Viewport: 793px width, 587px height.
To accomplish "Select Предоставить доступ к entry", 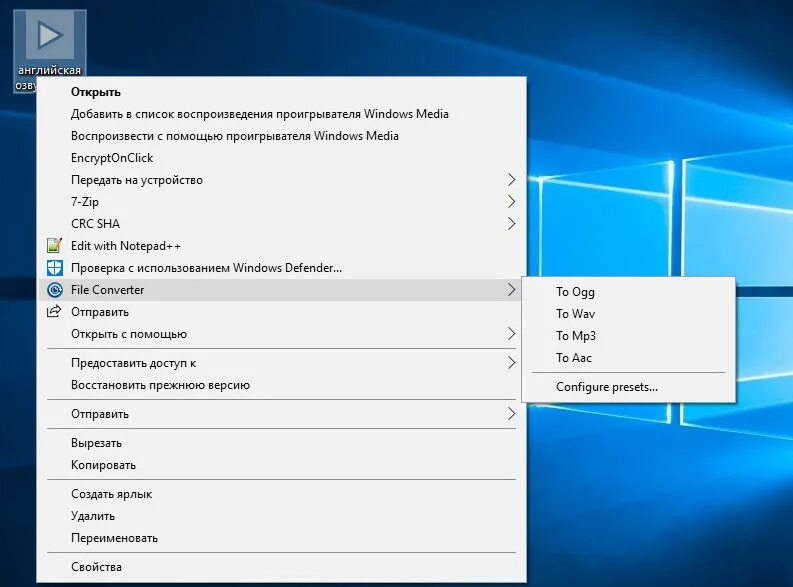I will coord(281,363).
